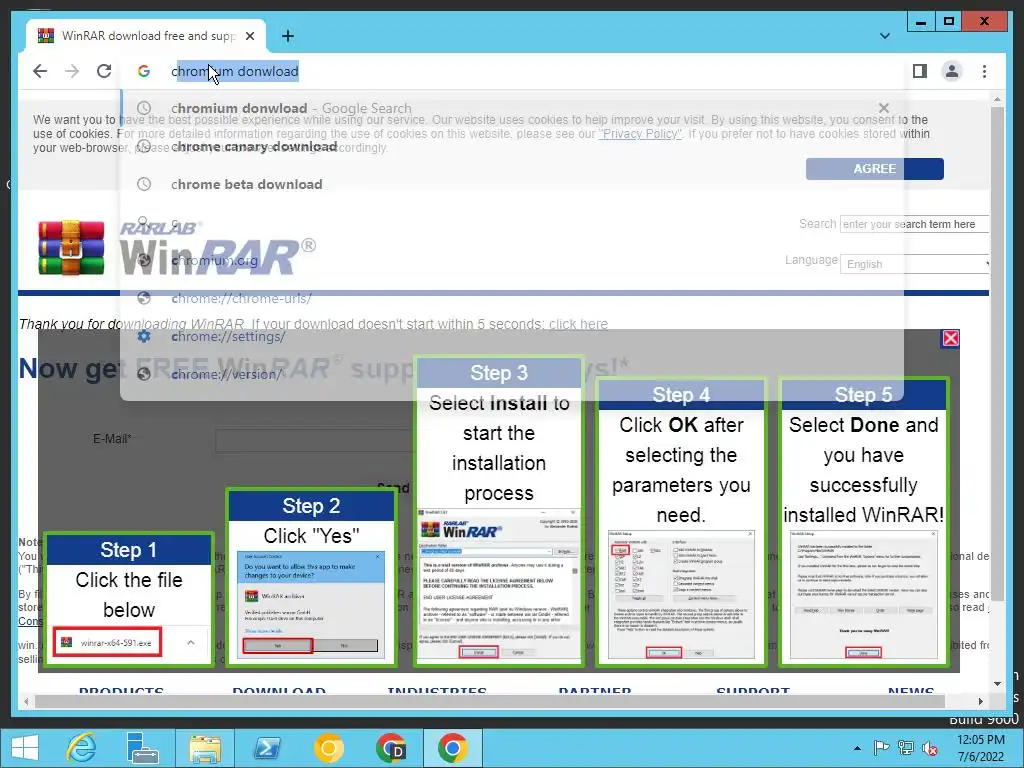
Task: Close the WinRAR download tab
Action: click(x=249, y=36)
